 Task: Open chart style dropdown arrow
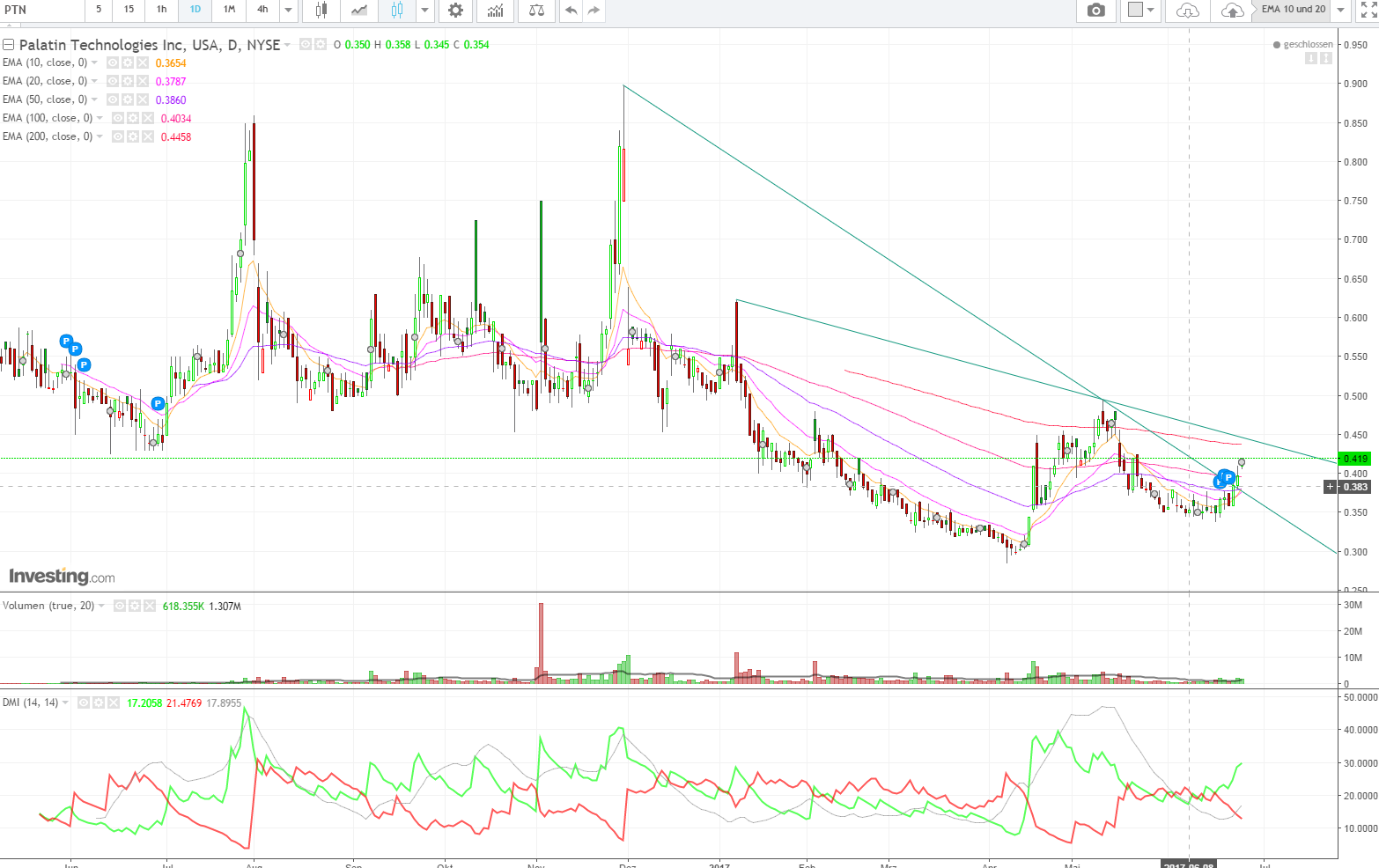(x=425, y=10)
